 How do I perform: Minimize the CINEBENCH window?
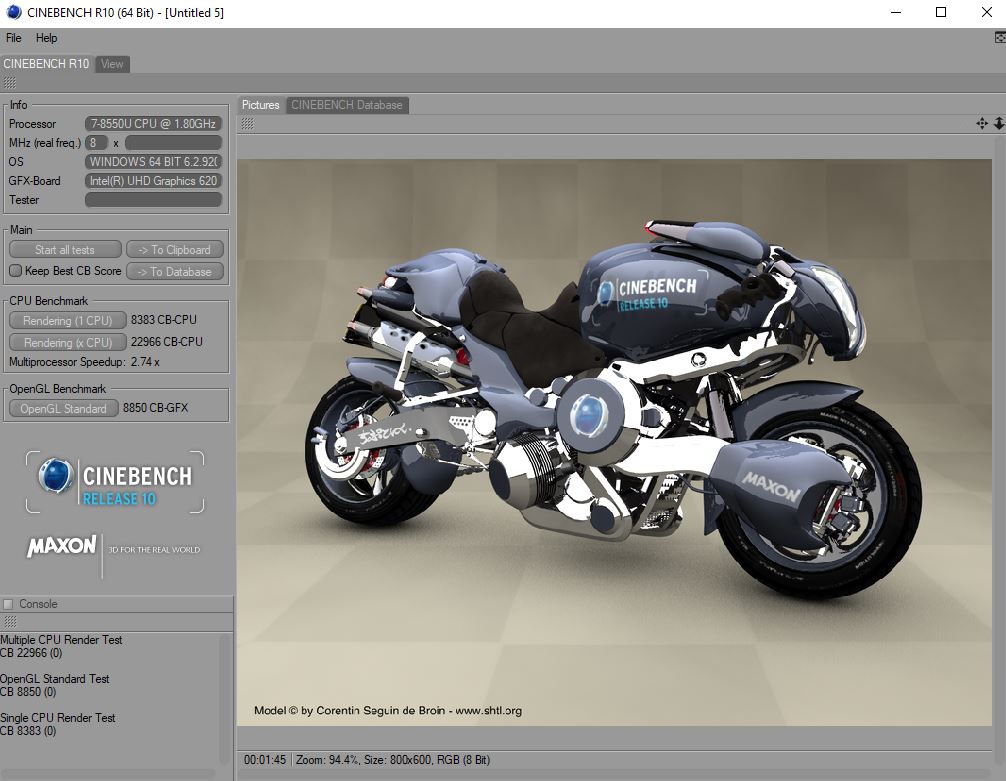(896, 12)
